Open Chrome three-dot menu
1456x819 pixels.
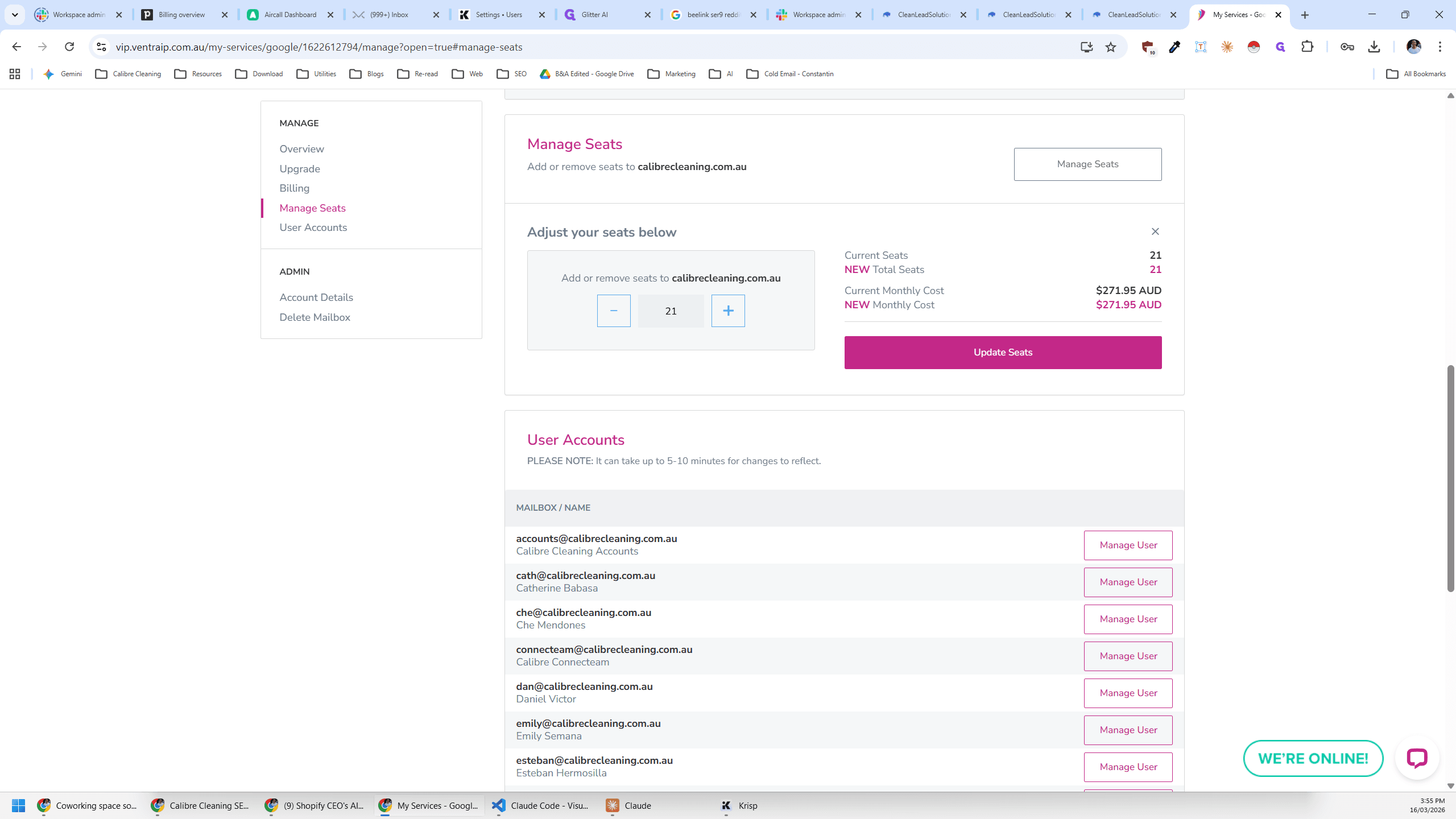click(1440, 47)
